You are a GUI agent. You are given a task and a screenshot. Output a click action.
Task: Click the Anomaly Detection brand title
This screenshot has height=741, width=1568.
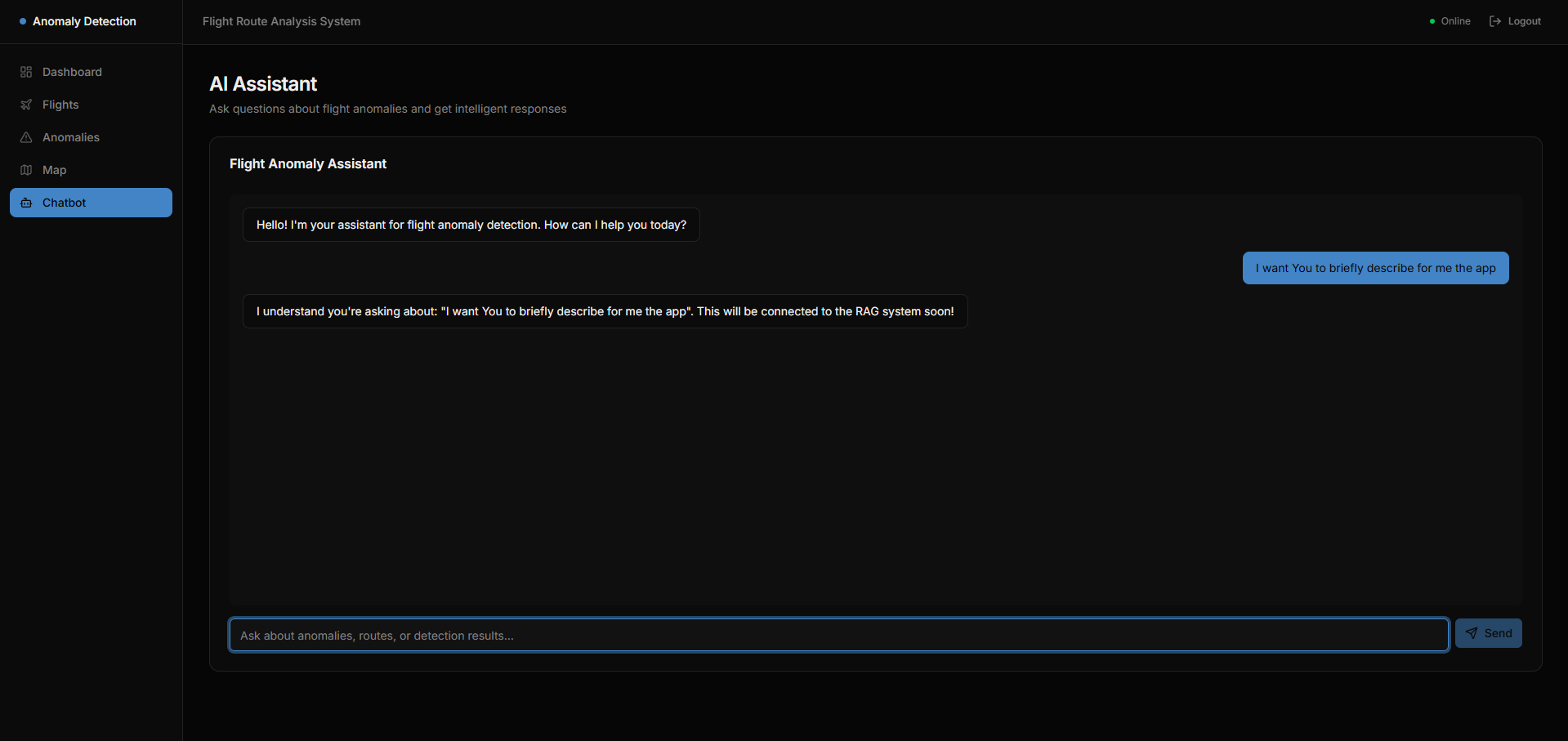[83, 21]
